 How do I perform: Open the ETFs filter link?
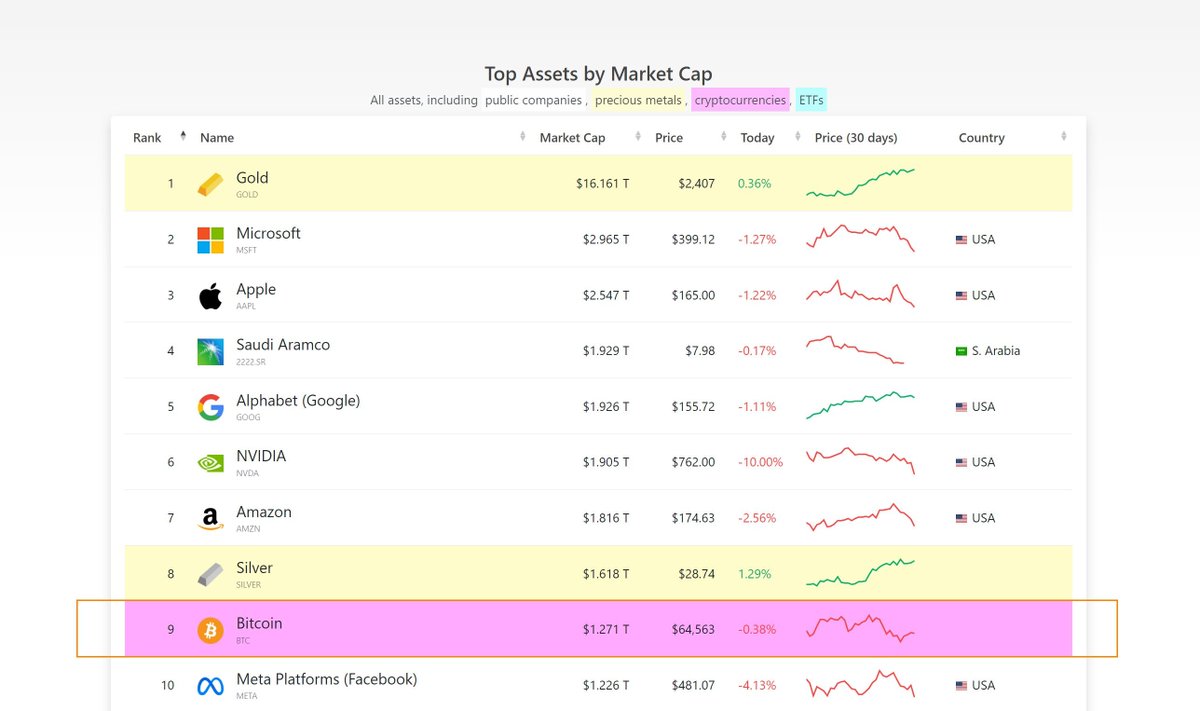(811, 100)
